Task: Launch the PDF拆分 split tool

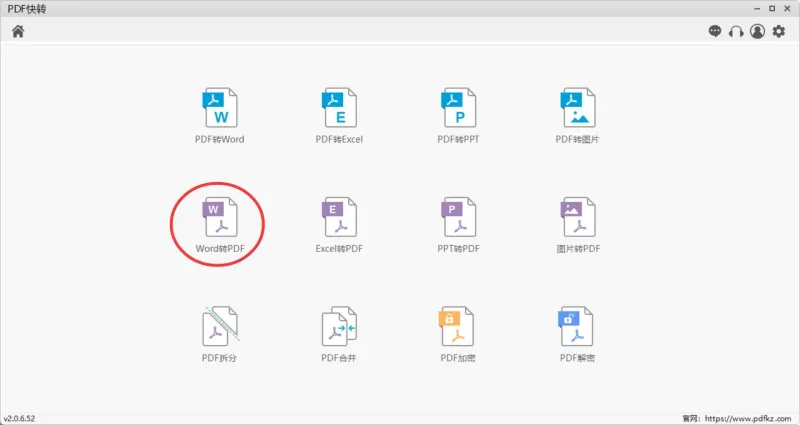Action: (220, 326)
